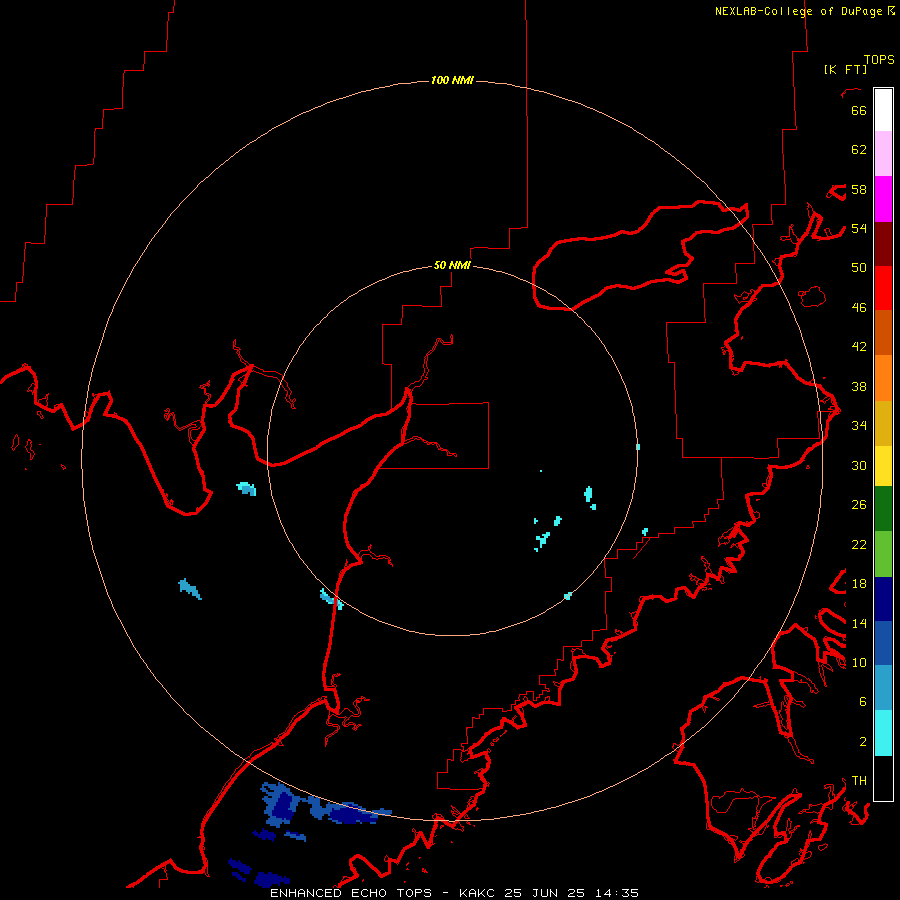Click the [K FT] units label
The image size is (900, 900).
pos(845,69)
